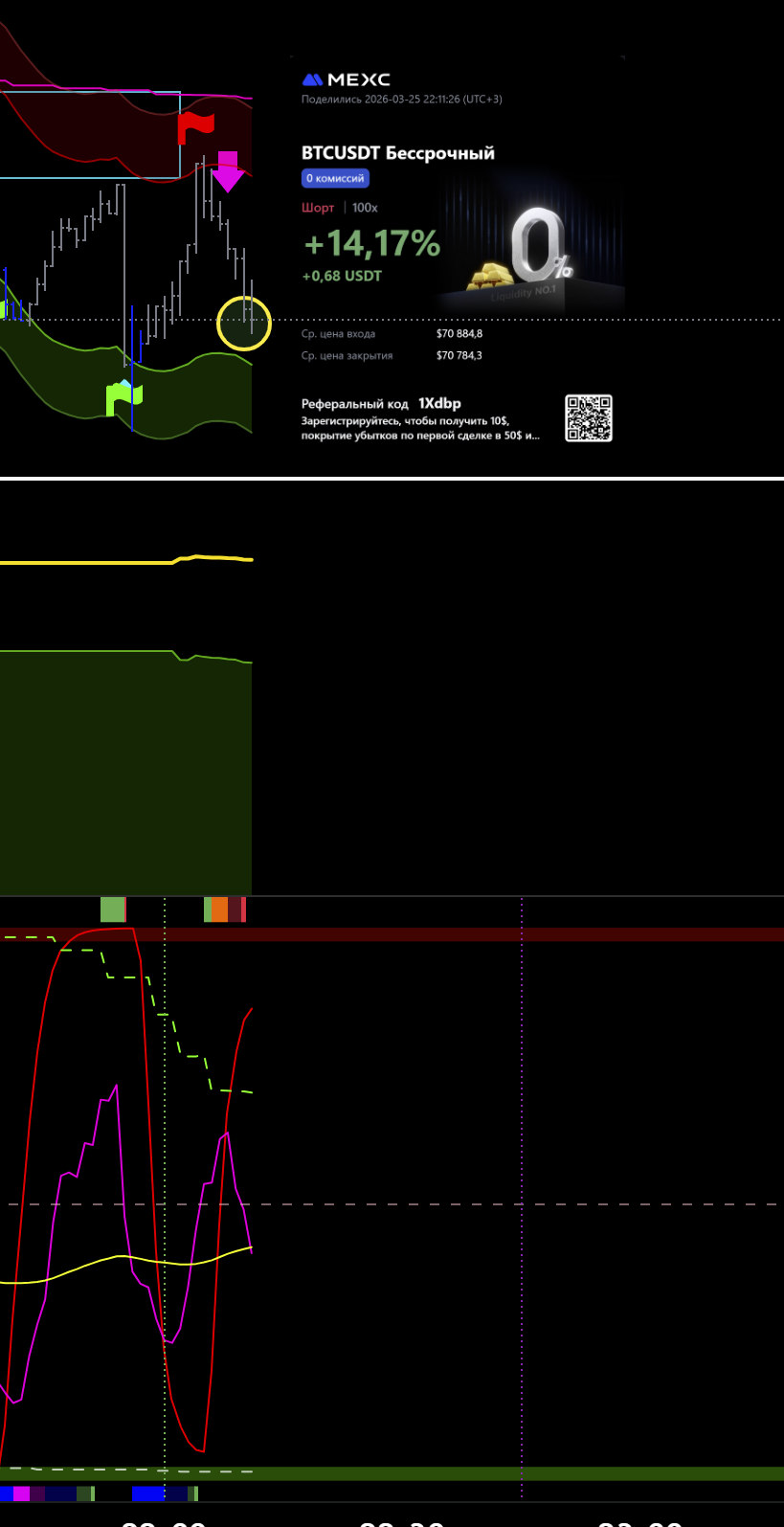Click the Шорт position label
The image size is (784, 1527).
click(x=318, y=208)
